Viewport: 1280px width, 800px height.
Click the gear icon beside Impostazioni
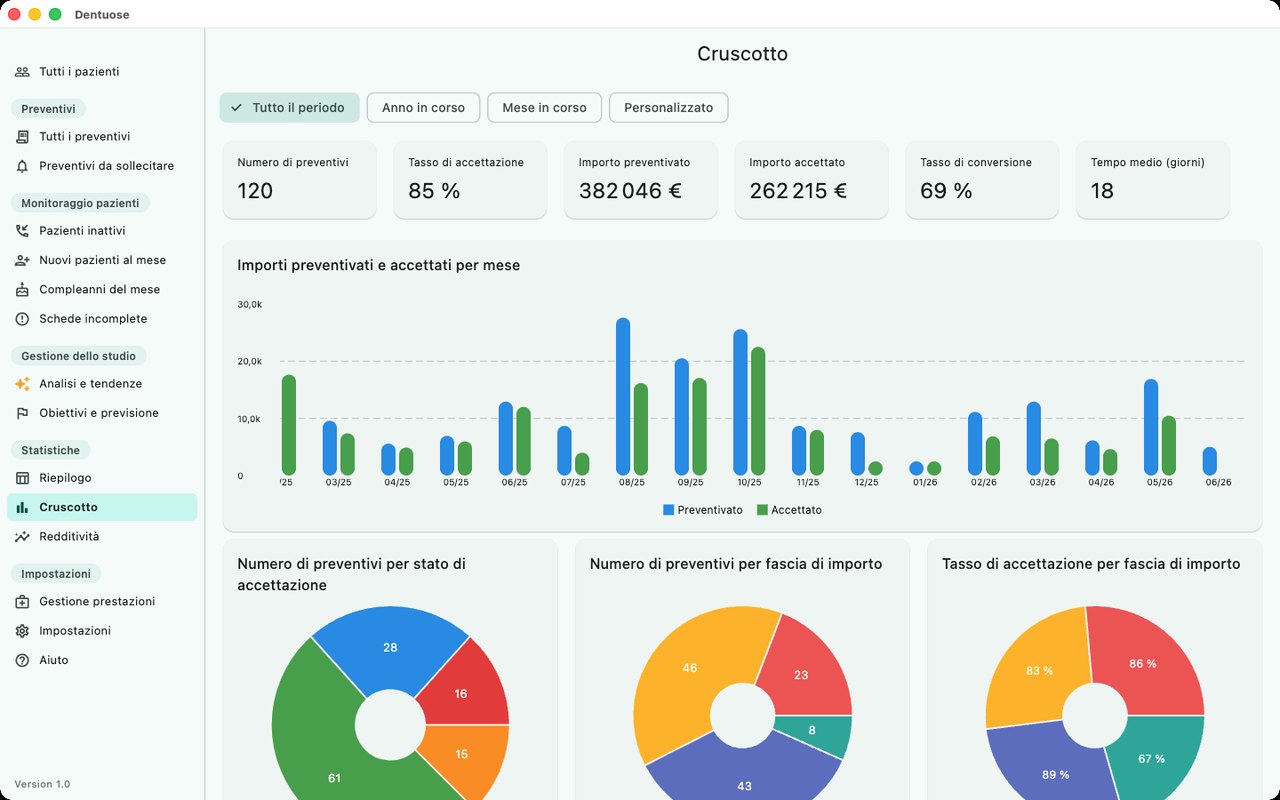22,631
